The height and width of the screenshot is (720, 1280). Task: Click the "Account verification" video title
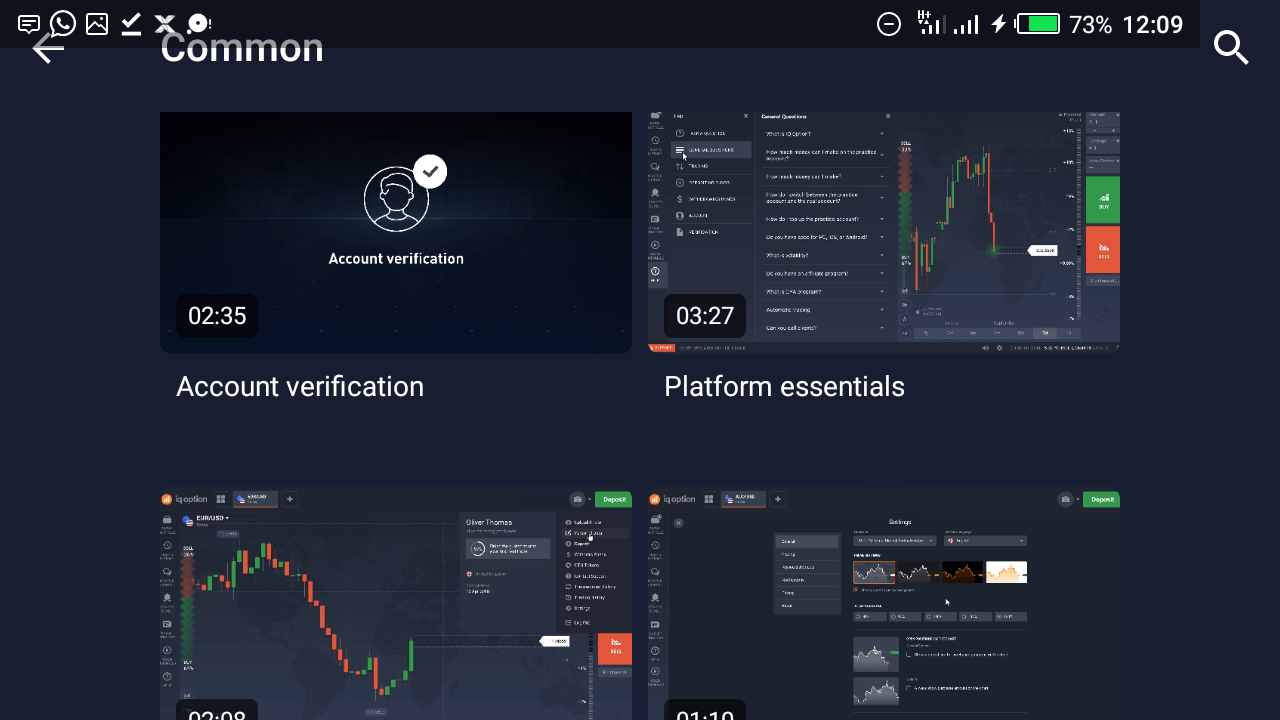(300, 387)
